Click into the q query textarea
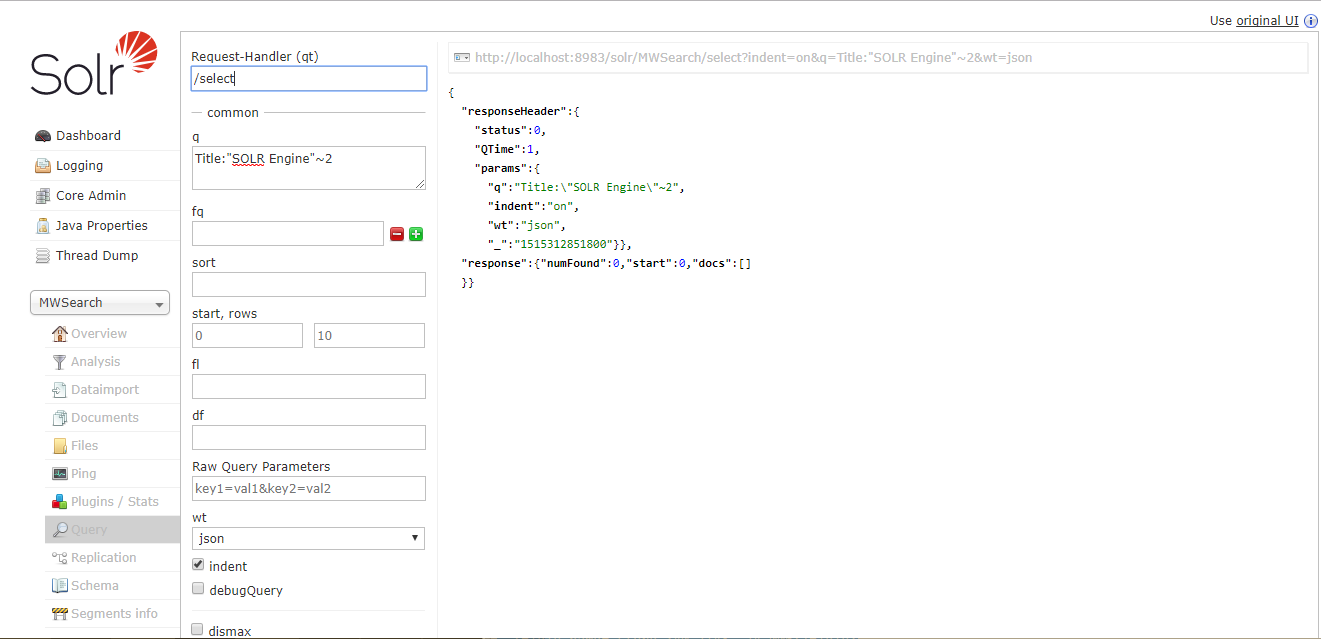 coord(309,168)
